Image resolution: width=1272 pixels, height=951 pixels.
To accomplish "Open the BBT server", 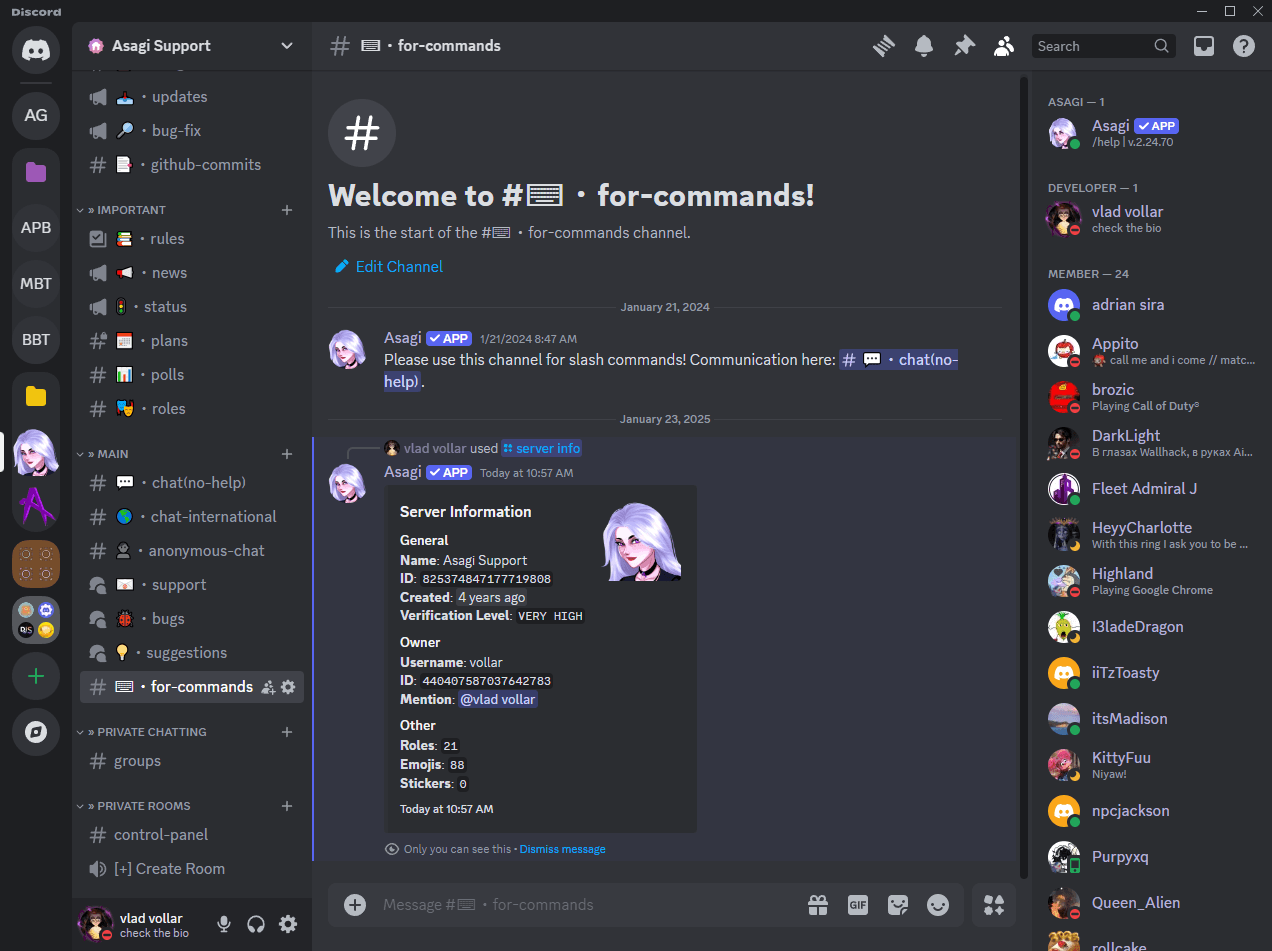I will click(36, 339).
